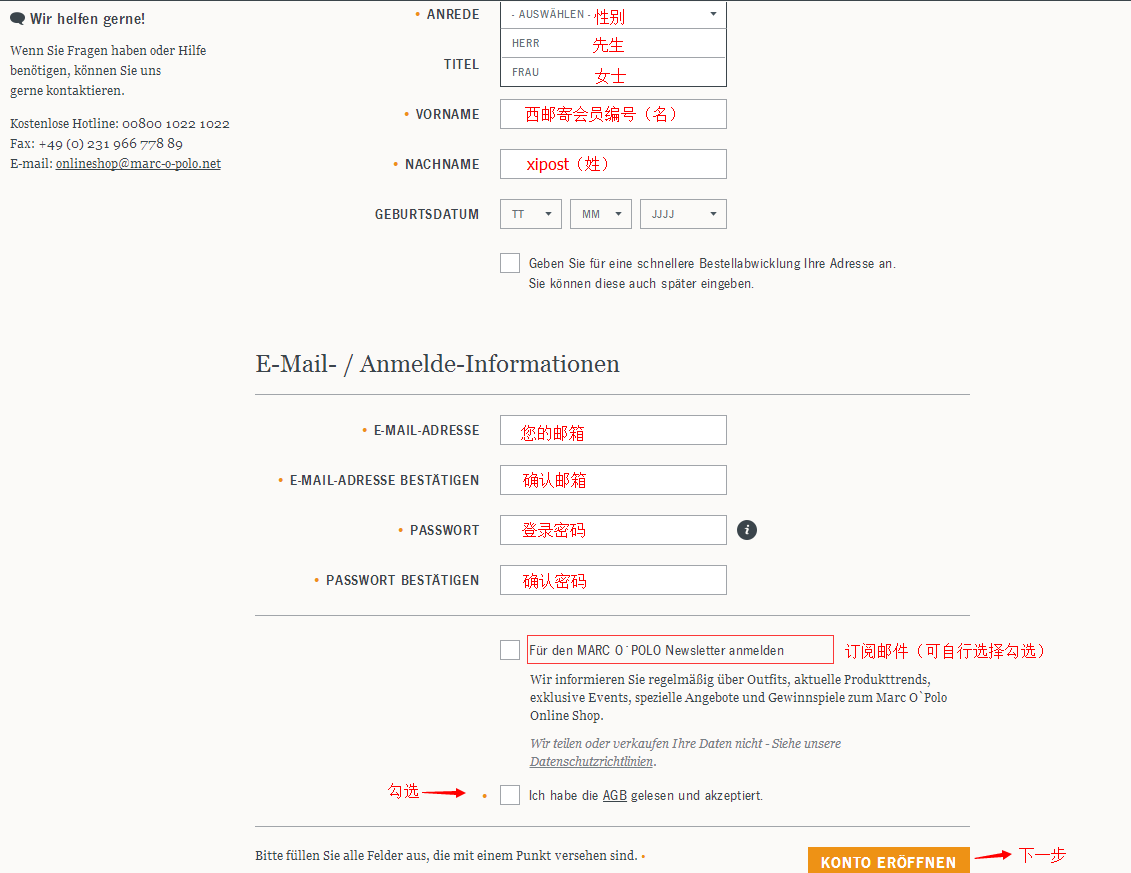
Task: Expand the JJJJ year dropdown
Action: [x=683, y=214]
